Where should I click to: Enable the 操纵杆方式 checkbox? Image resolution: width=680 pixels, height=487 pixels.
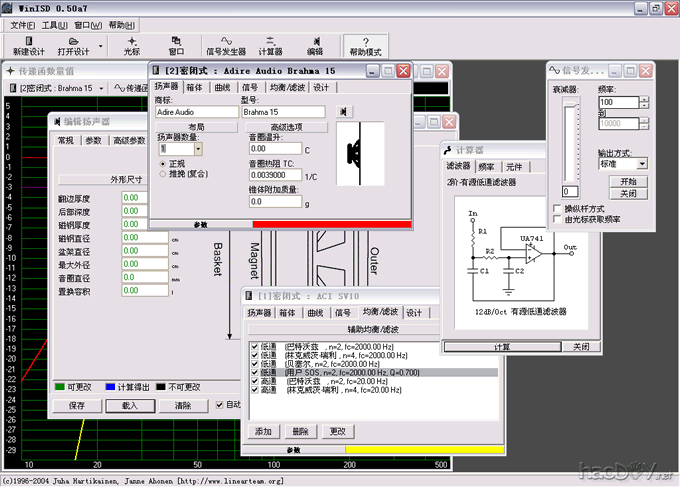[557, 208]
